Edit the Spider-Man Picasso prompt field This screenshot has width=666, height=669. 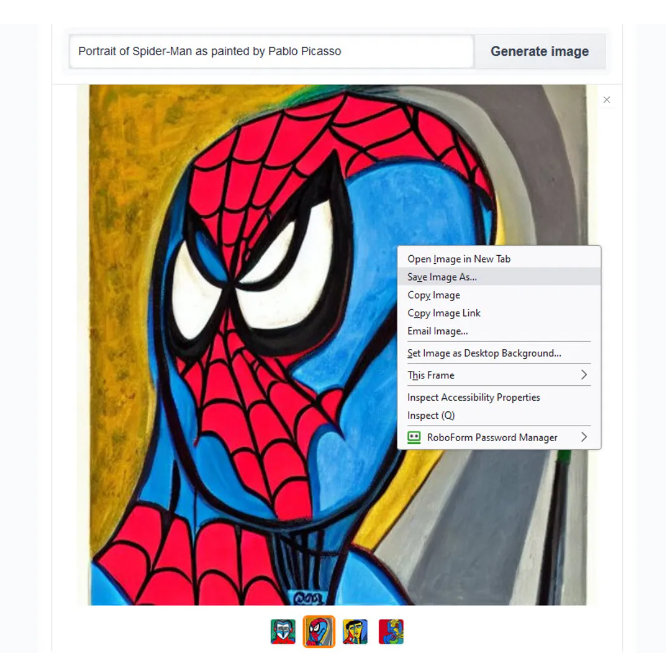(x=272, y=51)
